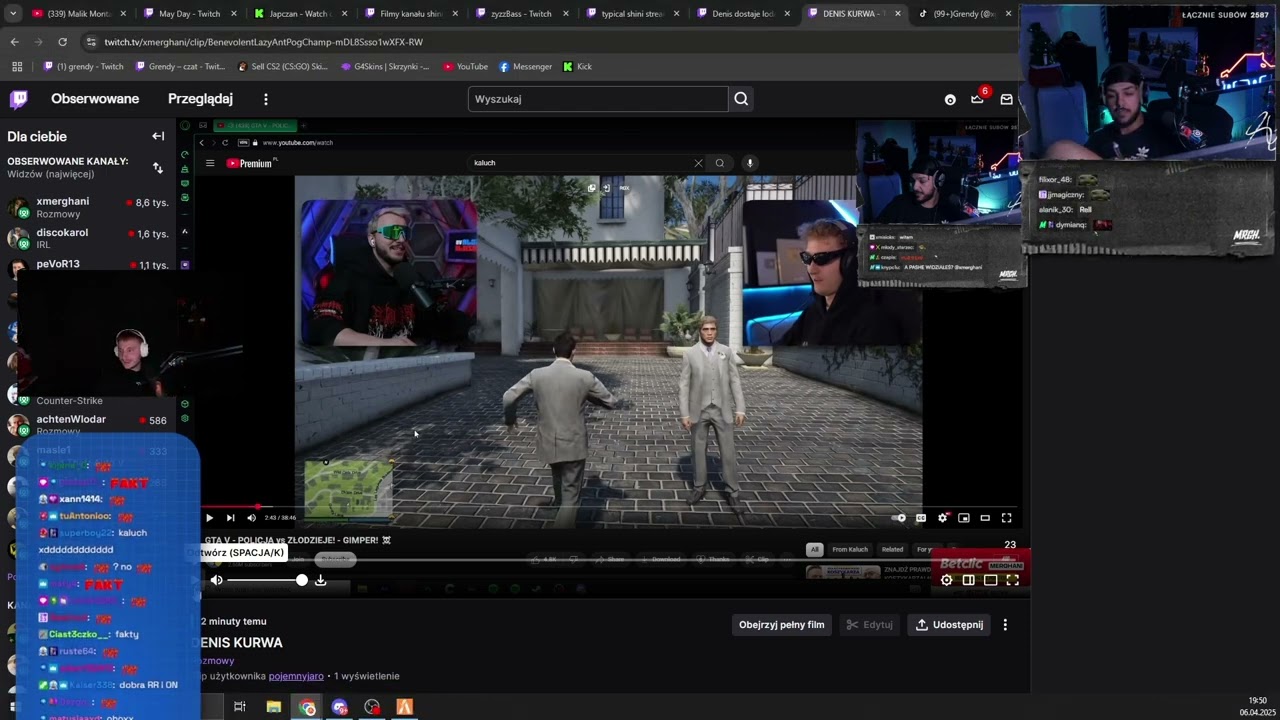
Task: Switch to the Denis dostaje tab
Action: tap(742, 14)
